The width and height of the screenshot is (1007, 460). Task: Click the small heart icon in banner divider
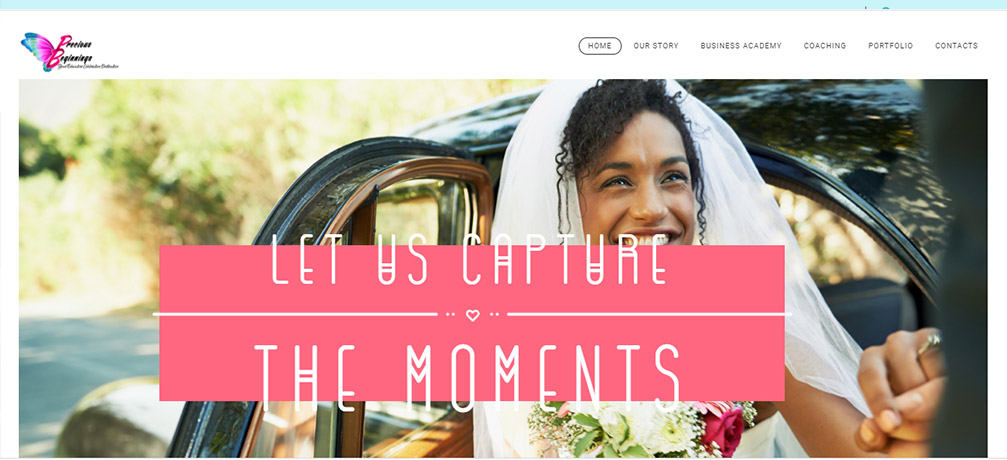coord(472,315)
